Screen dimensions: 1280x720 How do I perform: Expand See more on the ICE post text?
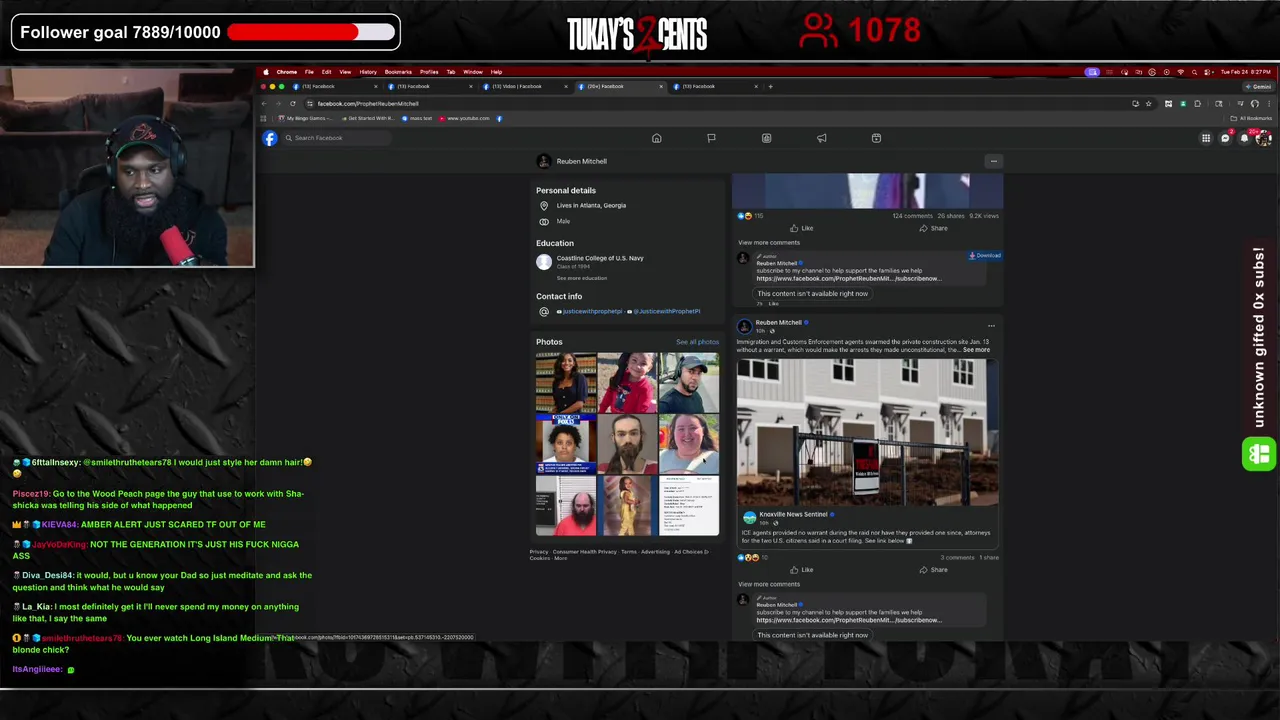(x=976, y=350)
